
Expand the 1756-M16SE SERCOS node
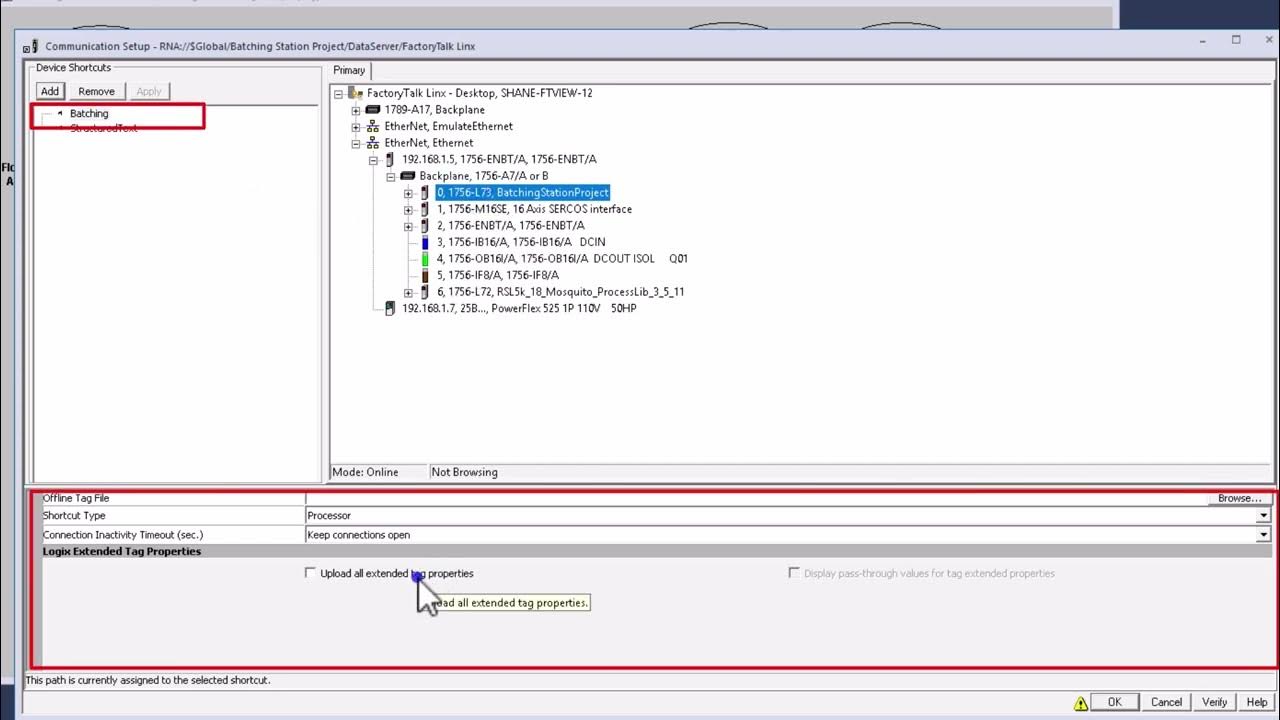pos(408,210)
